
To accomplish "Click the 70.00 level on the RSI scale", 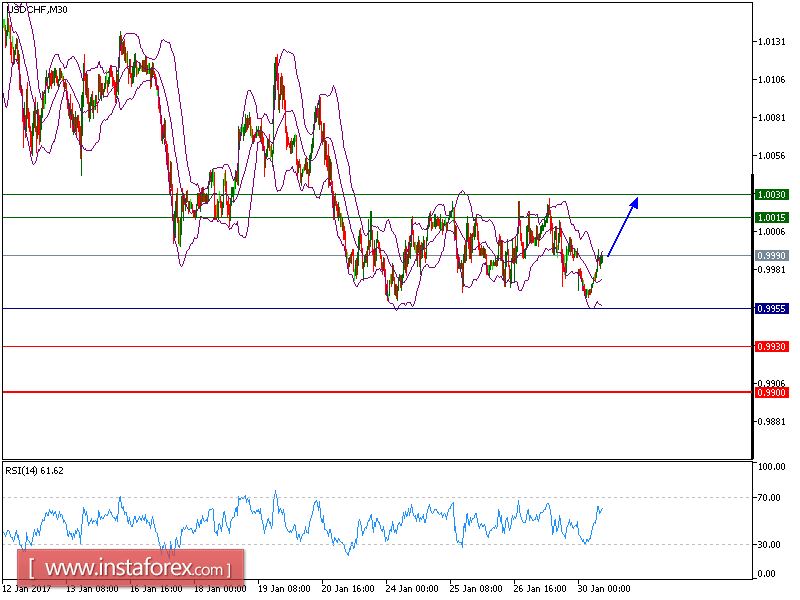I will coord(770,497).
